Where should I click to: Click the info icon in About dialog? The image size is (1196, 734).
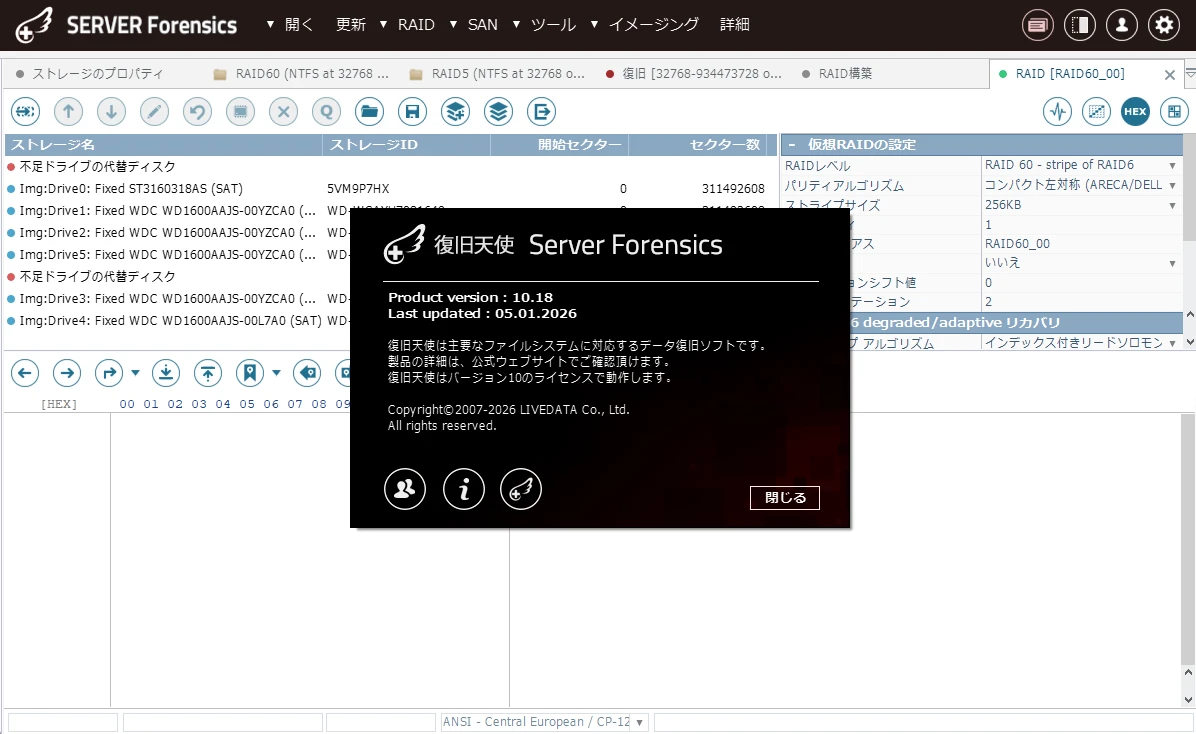[464, 488]
